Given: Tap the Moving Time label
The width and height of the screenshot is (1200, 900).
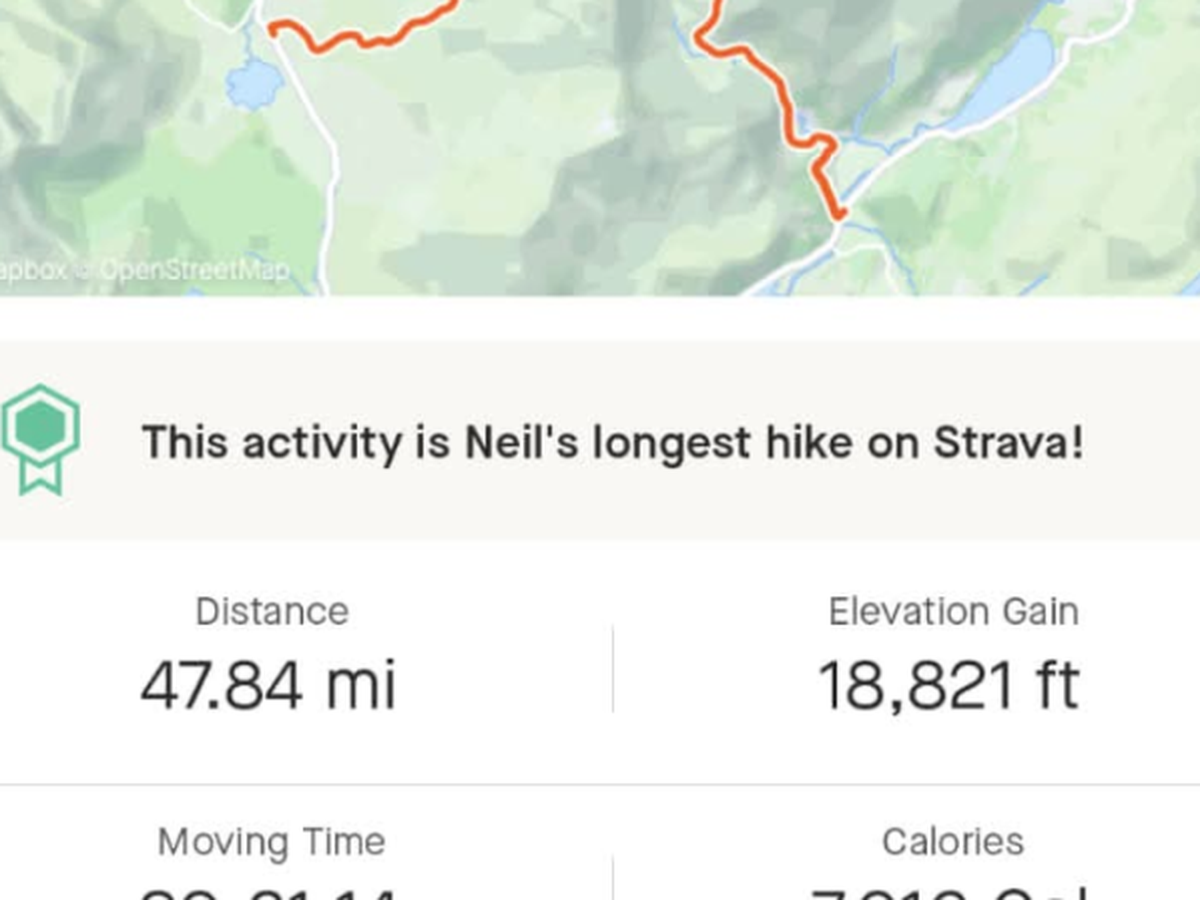Looking at the screenshot, I should pyautogui.click(x=271, y=841).
